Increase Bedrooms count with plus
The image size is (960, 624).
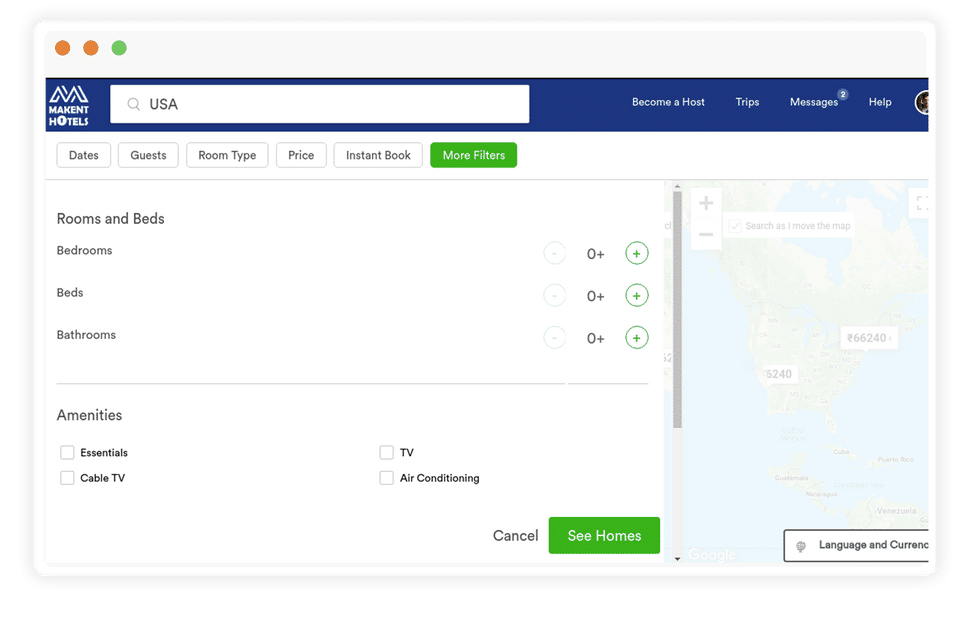pos(637,254)
